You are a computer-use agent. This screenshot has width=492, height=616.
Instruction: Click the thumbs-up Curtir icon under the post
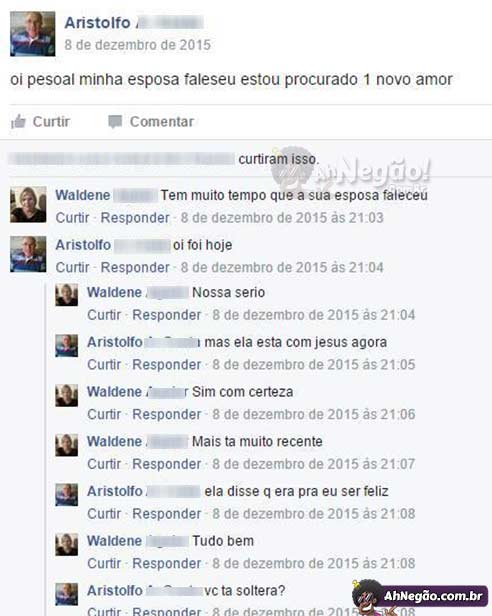point(18,121)
